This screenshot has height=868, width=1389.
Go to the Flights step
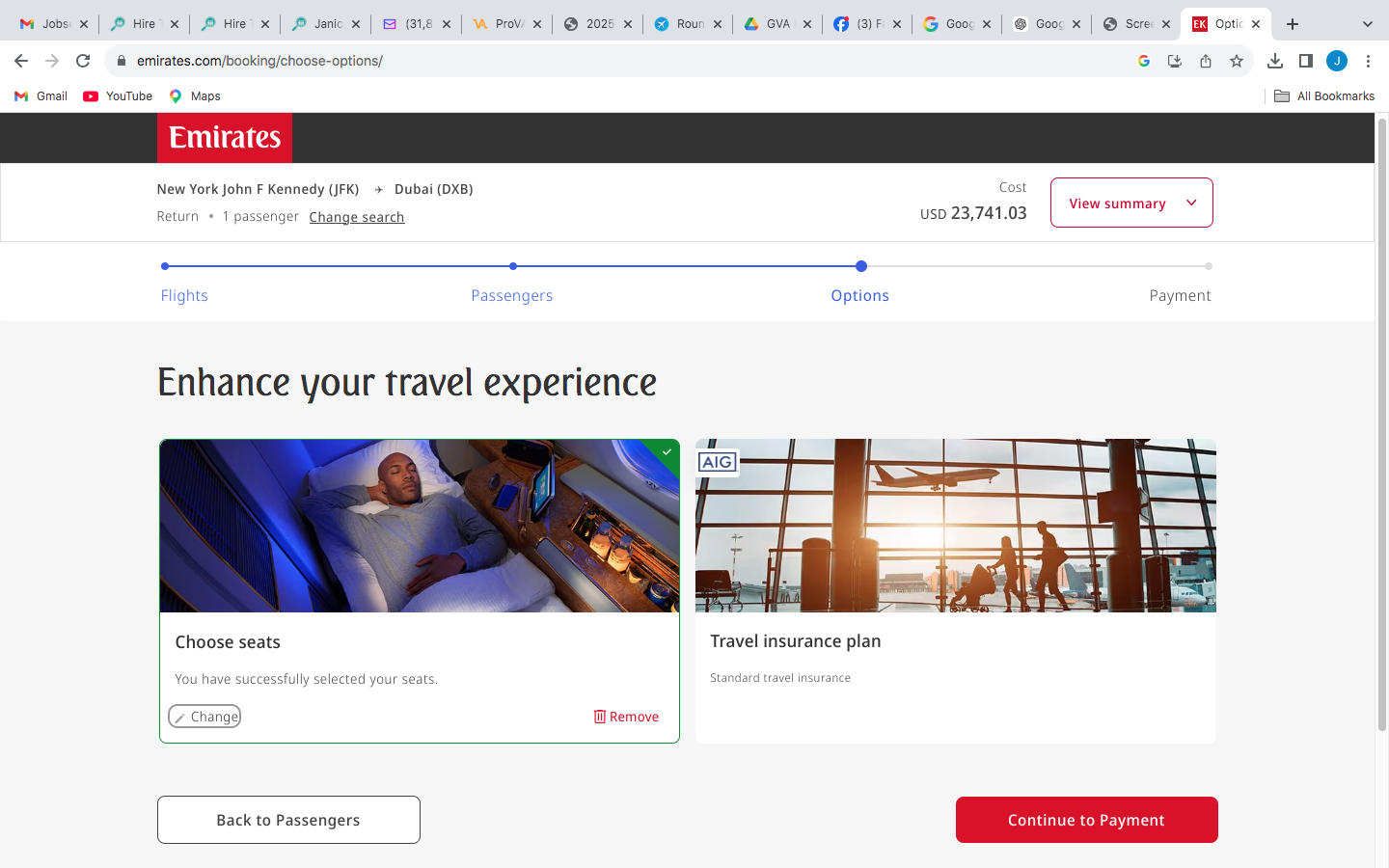pos(184,295)
